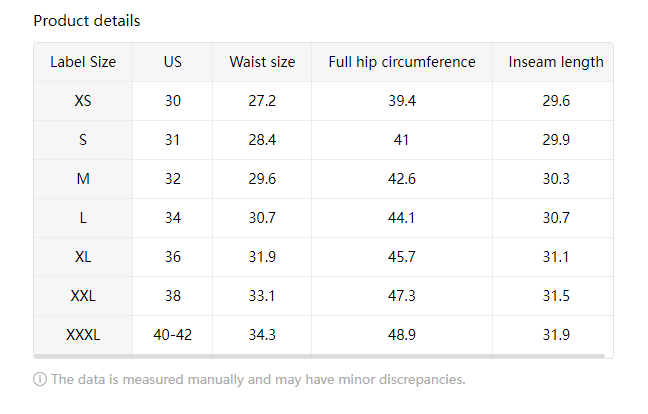Click the M label size cell
The height and width of the screenshot is (414, 648).
[83, 179]
